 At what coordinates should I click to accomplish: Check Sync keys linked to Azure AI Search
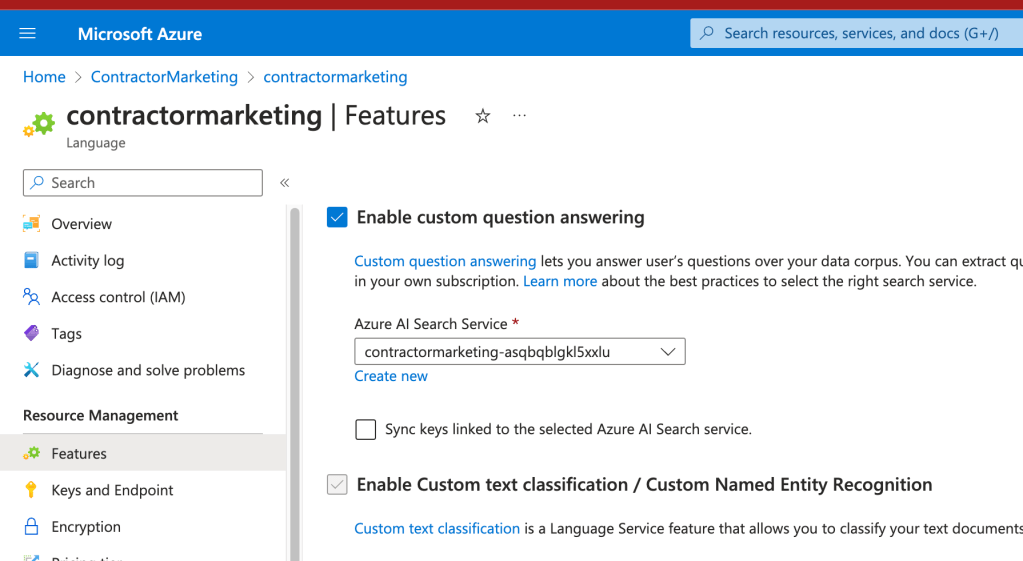pyautogui.click(x=365, y=429)
